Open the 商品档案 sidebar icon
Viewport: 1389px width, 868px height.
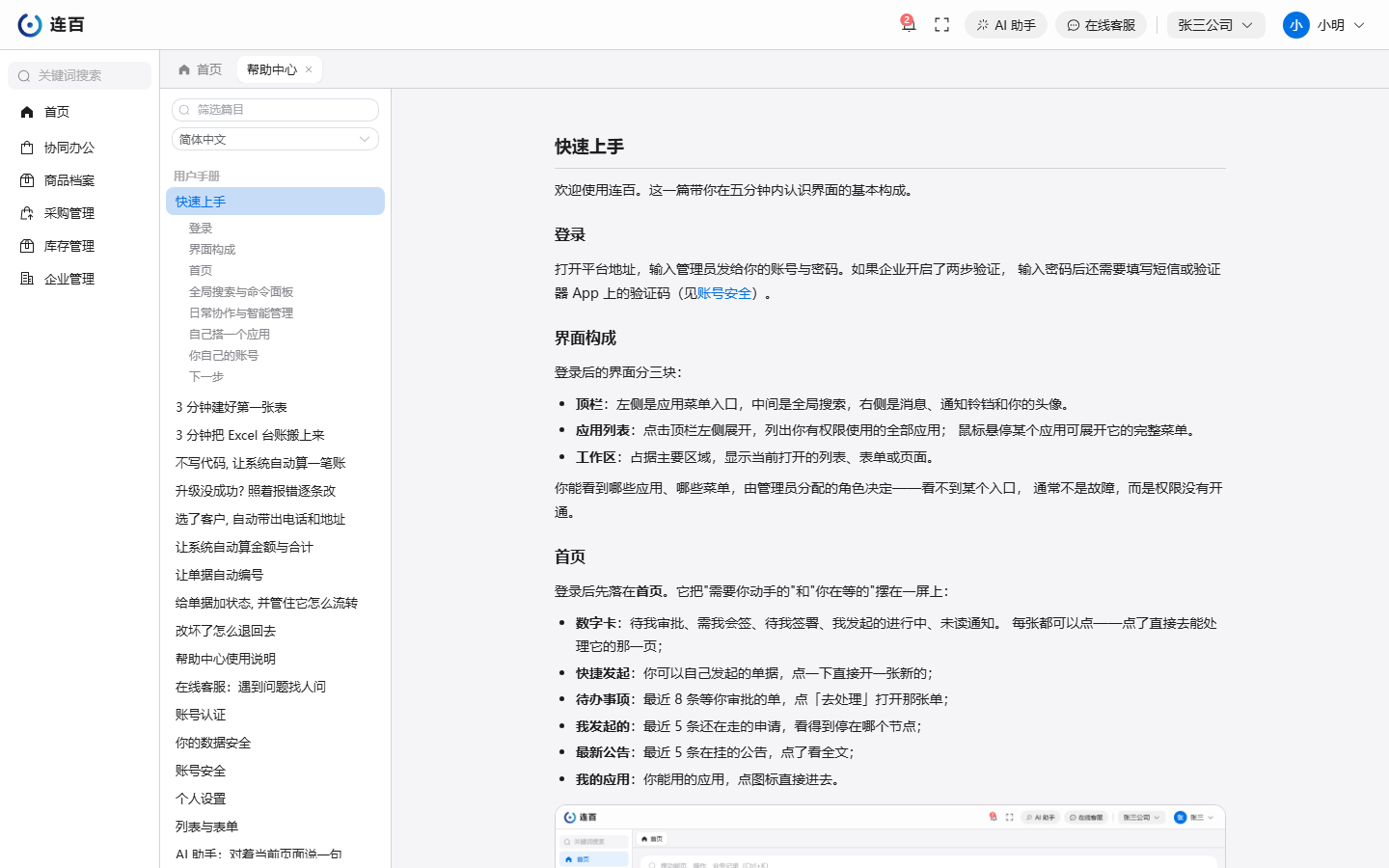coord(27,180)
